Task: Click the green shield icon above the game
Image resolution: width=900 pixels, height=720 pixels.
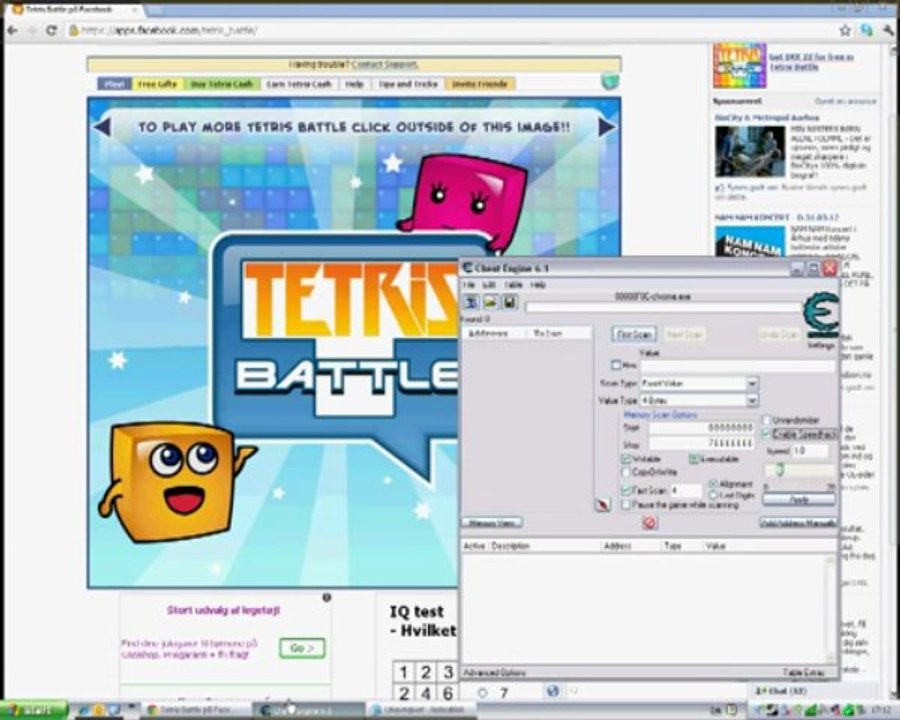Action: pos(610,82)
